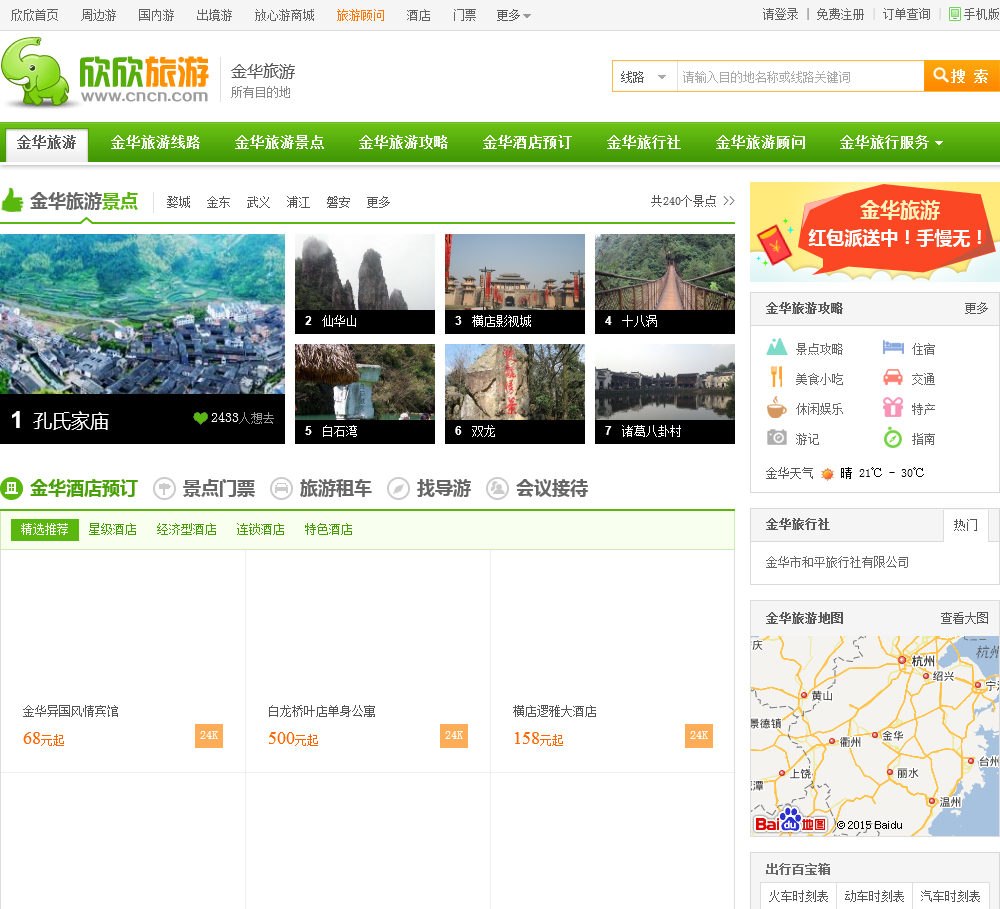Select the 热门 travel agency tab
This screenshot has height=909, width=1000.
966,524
